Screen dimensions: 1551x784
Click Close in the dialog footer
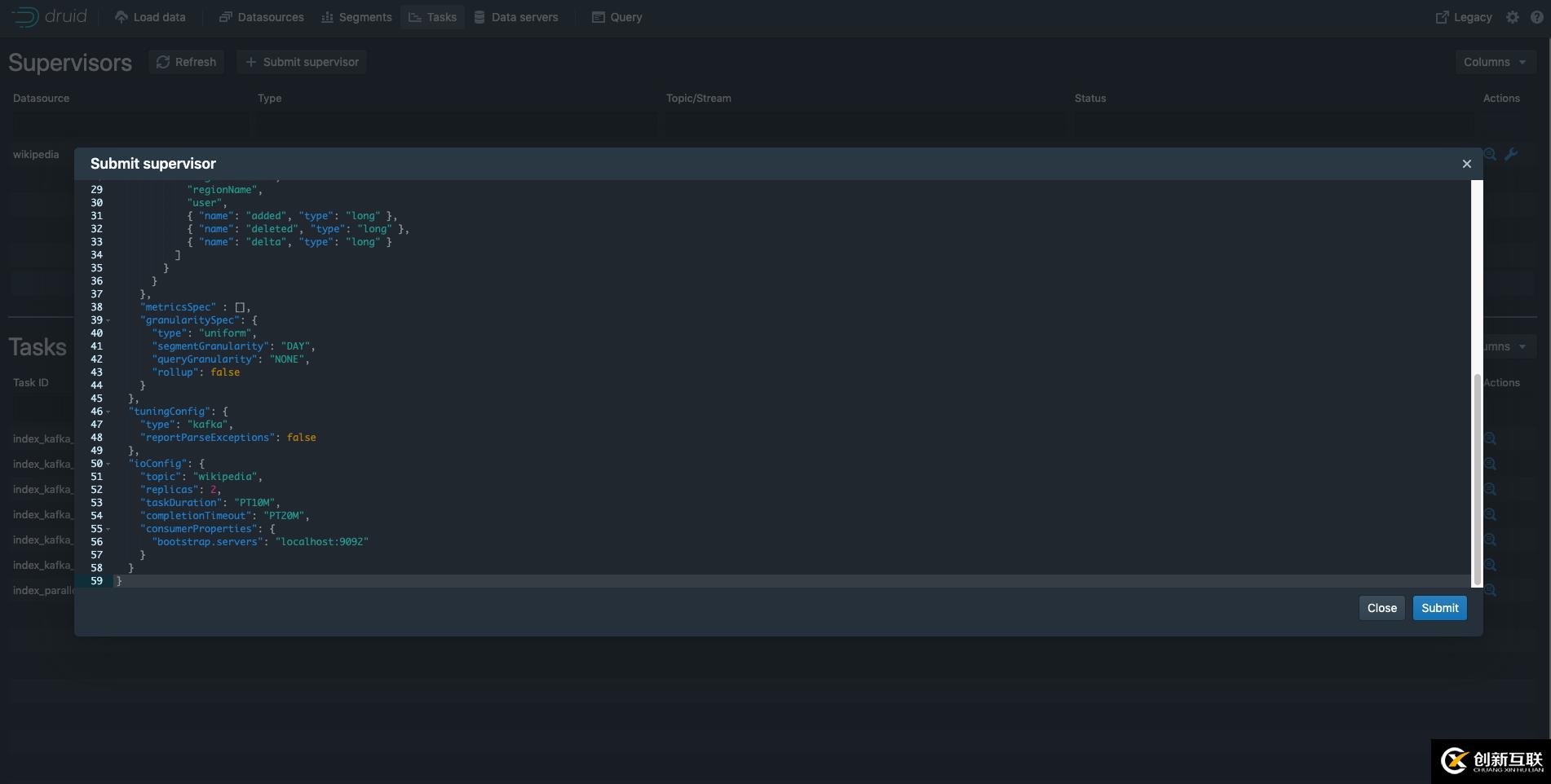[1382, 608]
